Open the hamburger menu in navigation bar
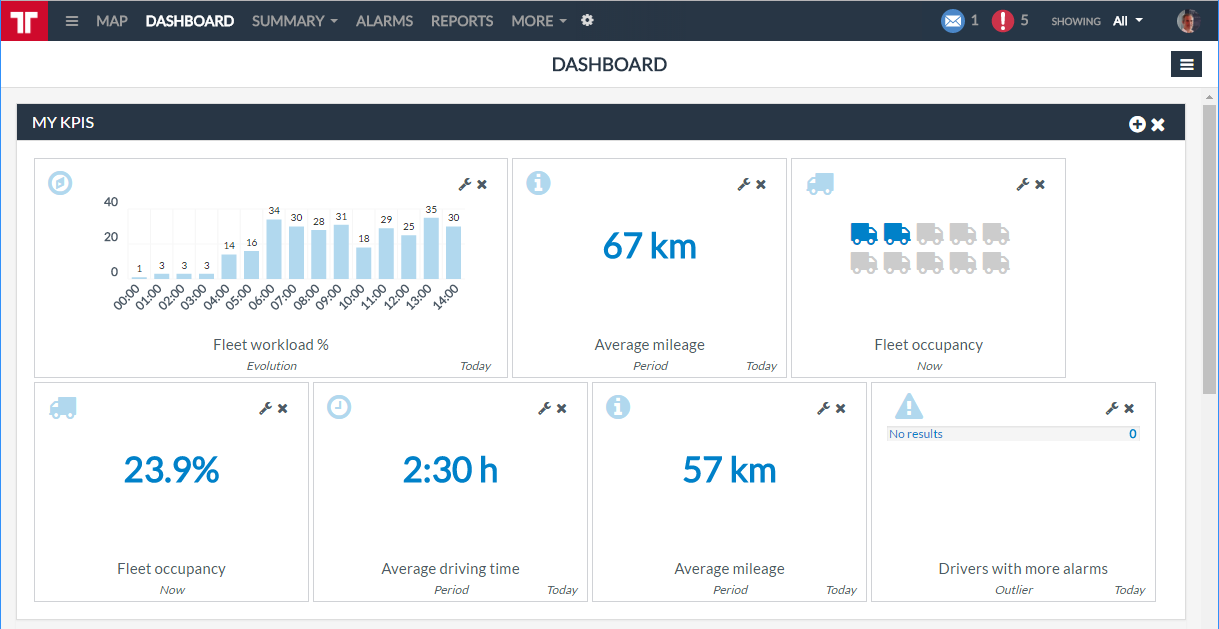1219x629 pixels. pyautogui.click(x=72, y=21)
